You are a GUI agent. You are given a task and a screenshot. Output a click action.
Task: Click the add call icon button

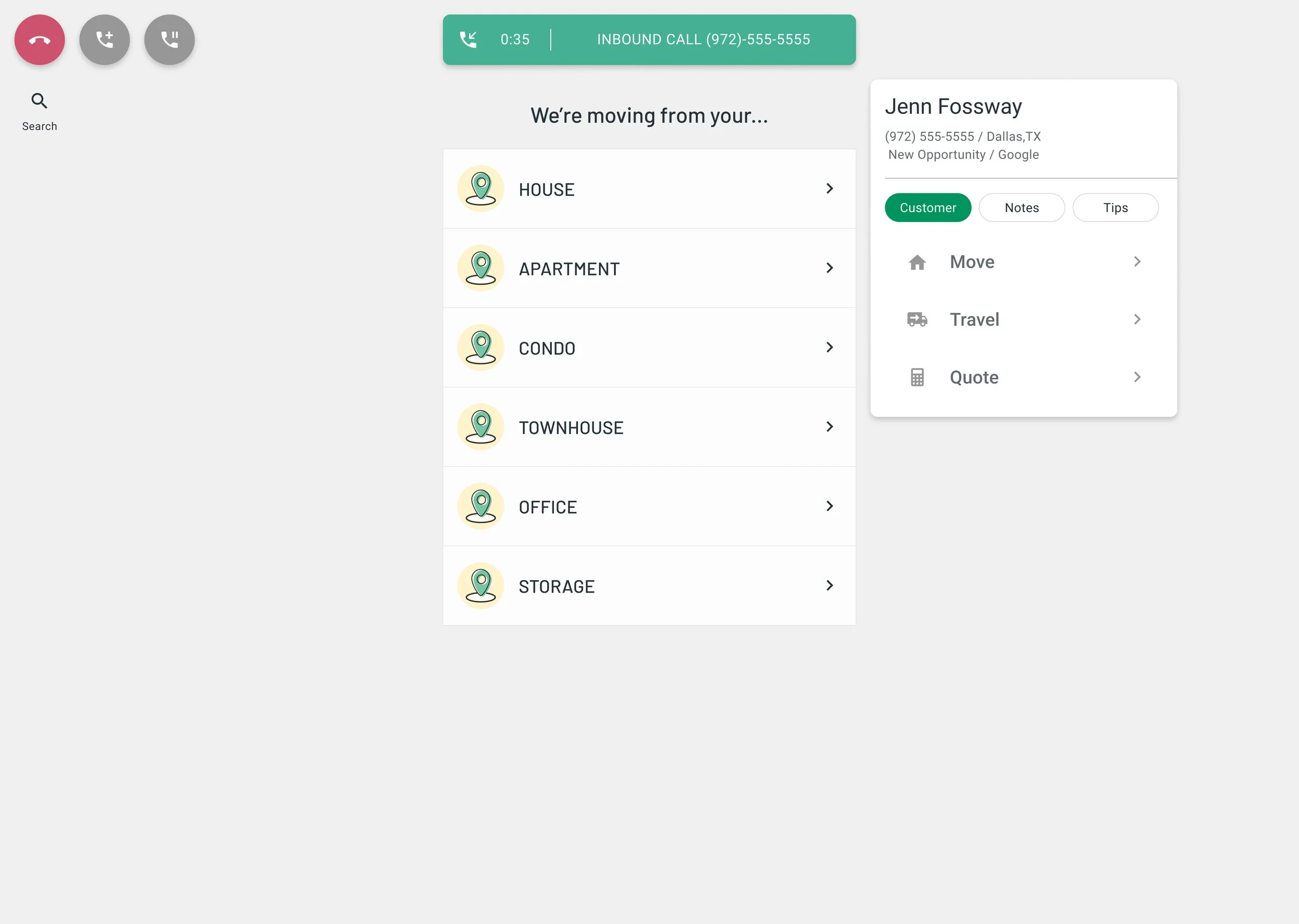point(104,40)
